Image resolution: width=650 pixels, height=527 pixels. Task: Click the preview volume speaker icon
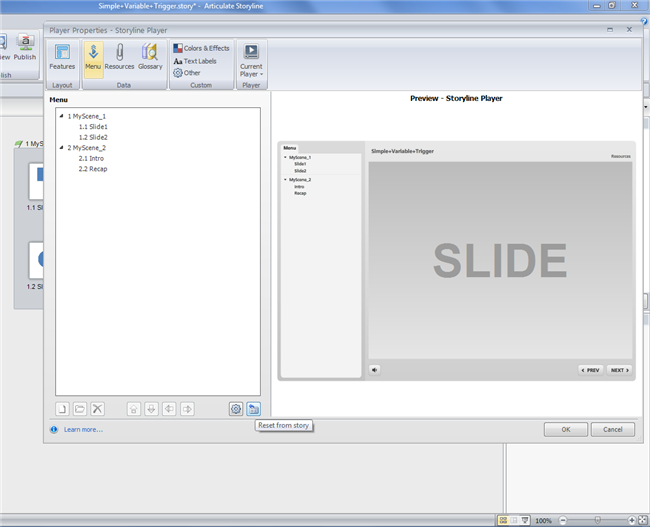tap(375, 370)
